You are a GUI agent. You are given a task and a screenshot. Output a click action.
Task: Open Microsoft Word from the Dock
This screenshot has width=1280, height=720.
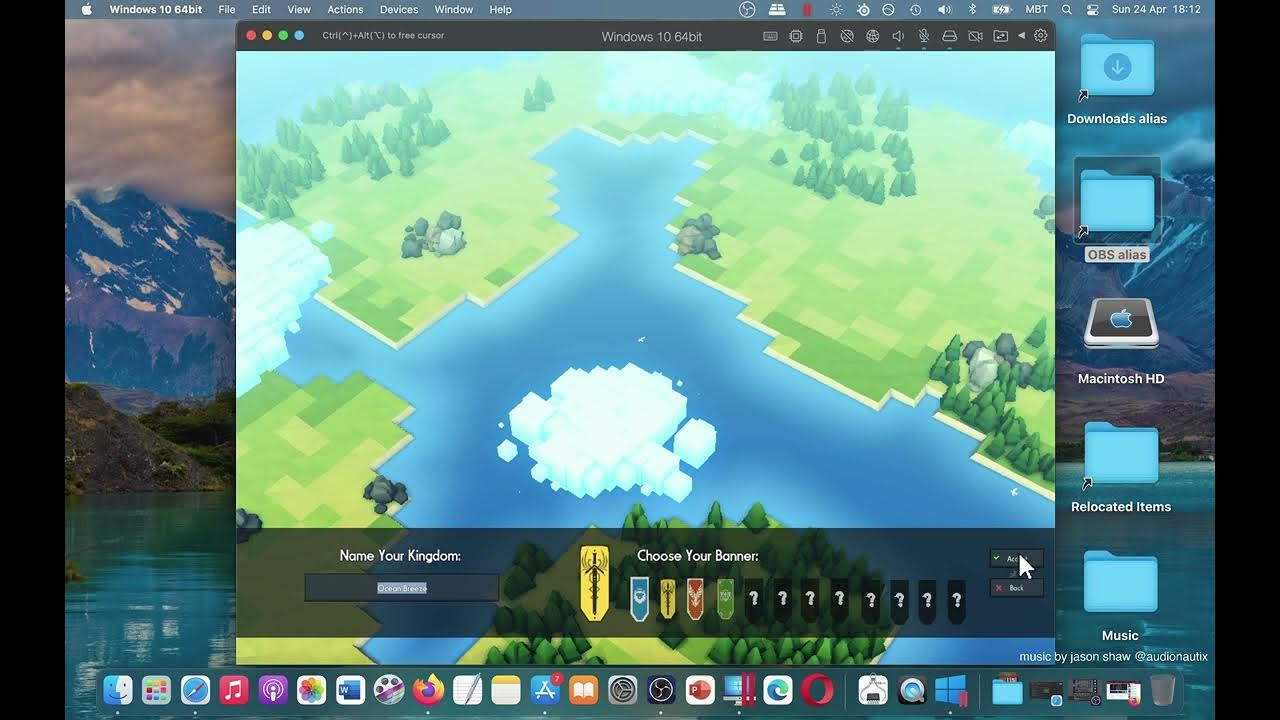pos(350,690)
